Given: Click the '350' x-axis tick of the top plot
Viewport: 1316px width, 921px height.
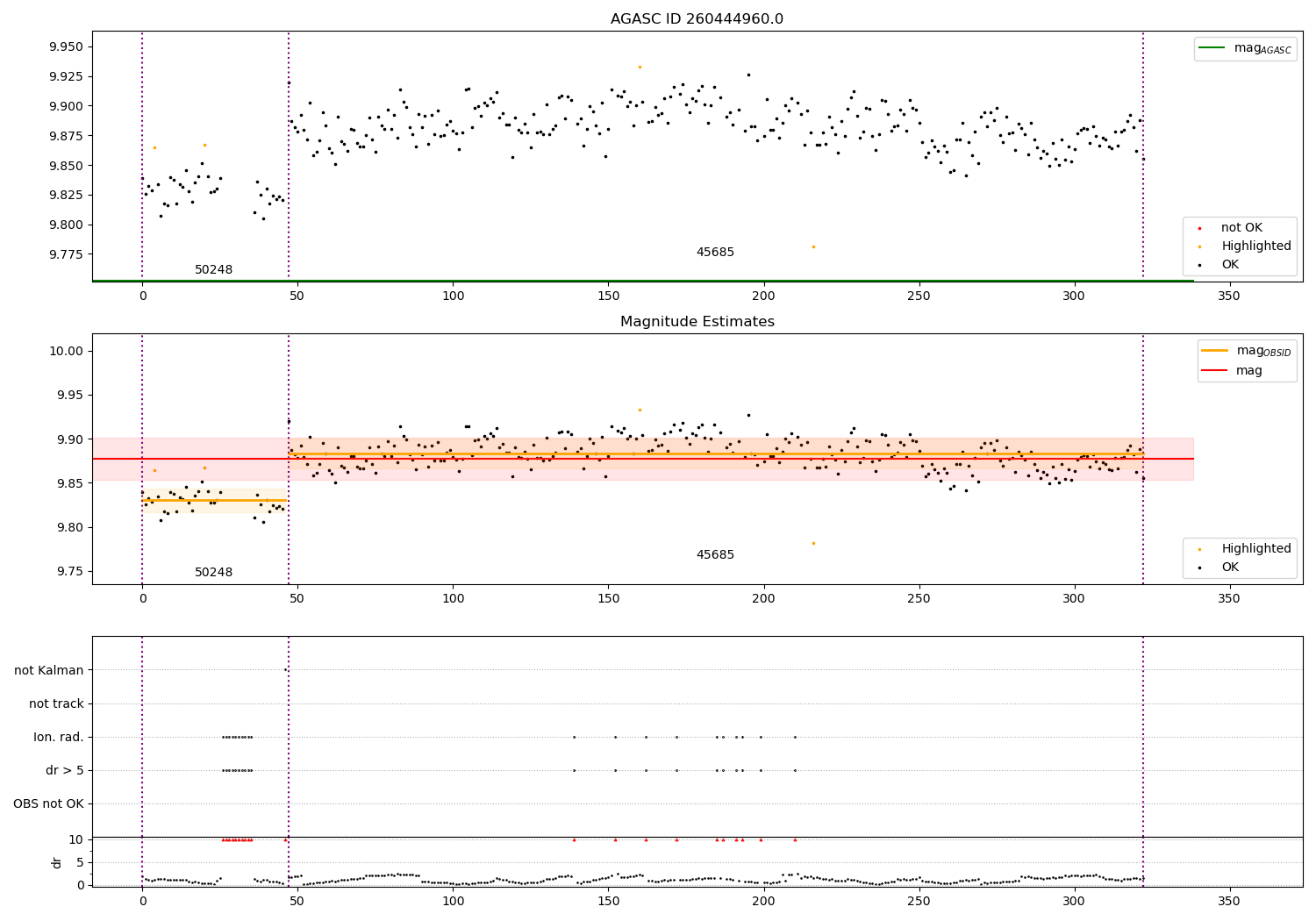Looking at the screenshot, I should (x=1229, y=296).
